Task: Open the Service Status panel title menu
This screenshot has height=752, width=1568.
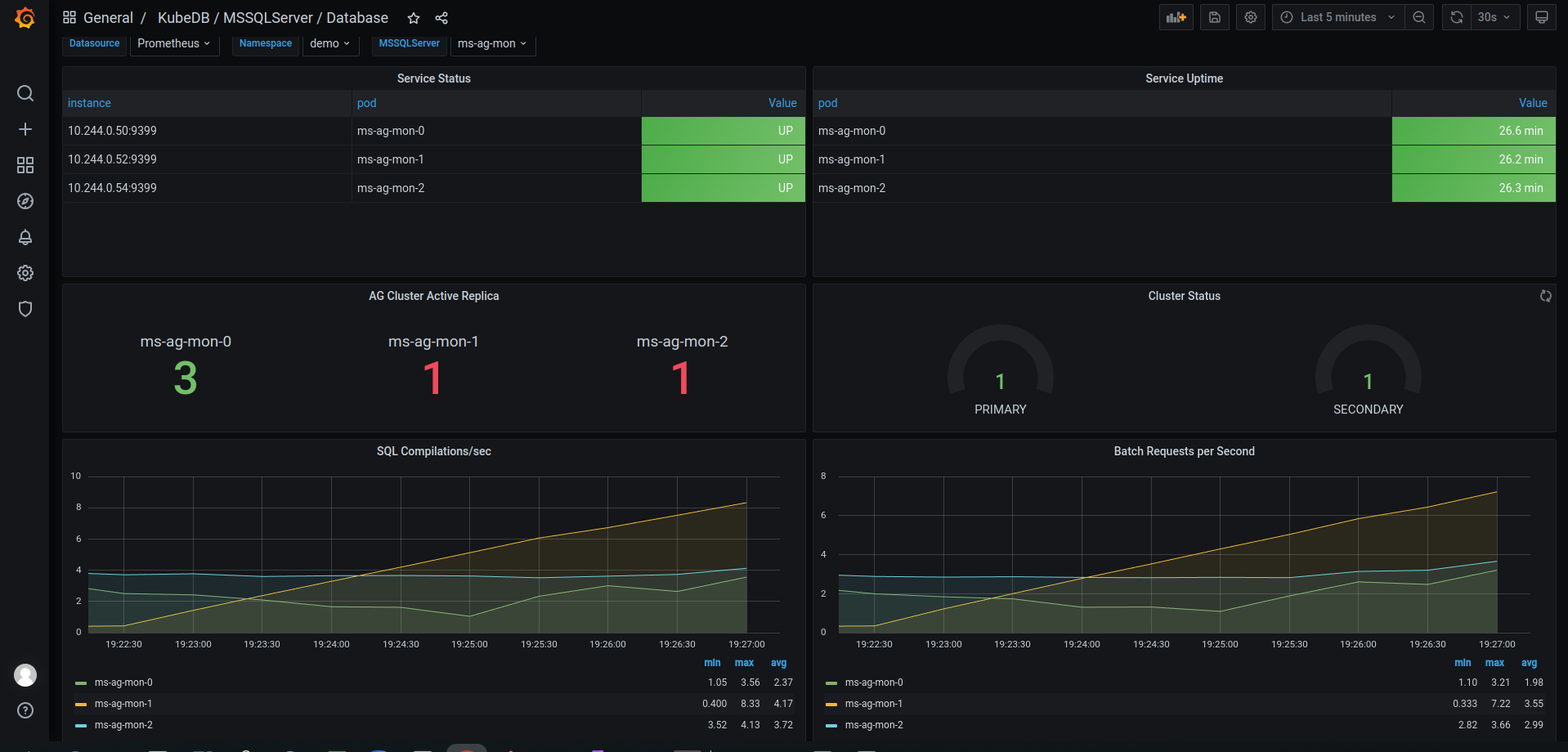Action: (434, 78)
